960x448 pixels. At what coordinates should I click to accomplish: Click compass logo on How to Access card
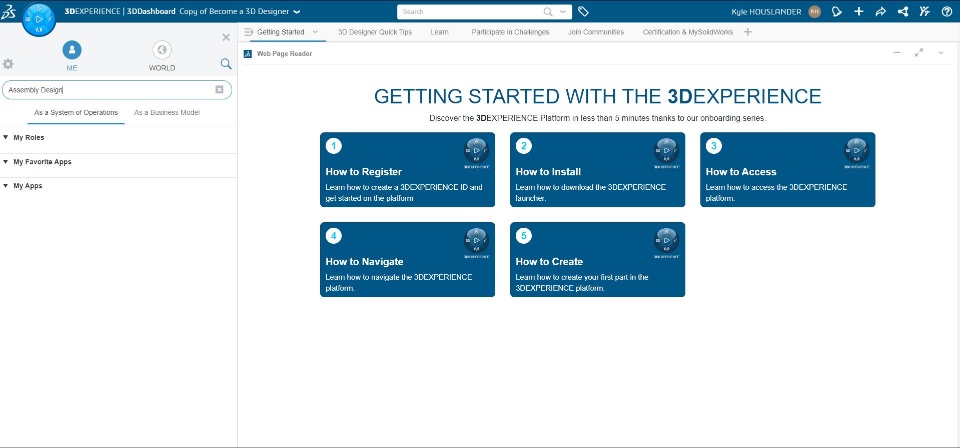[857, 152]
